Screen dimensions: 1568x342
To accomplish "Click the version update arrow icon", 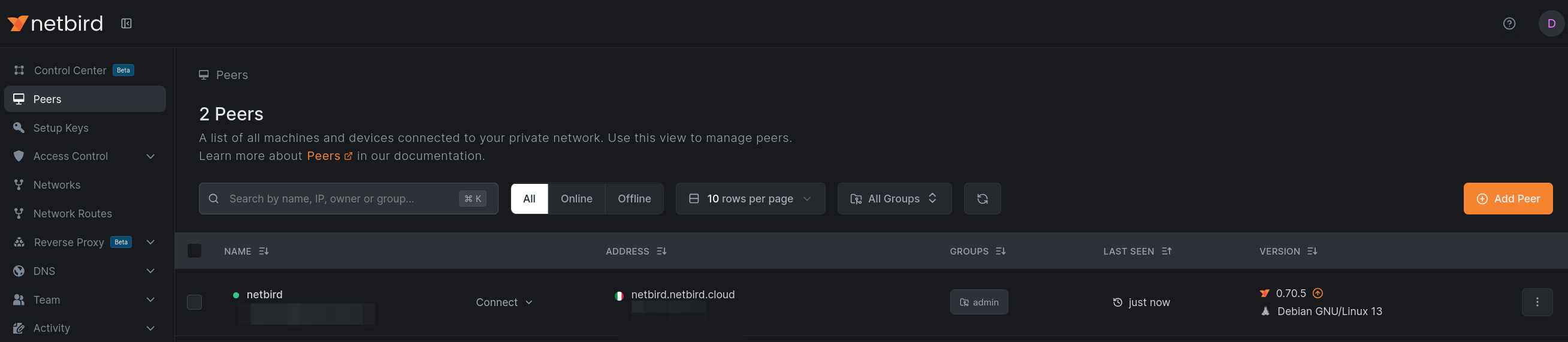I will tap(1318, 293).
